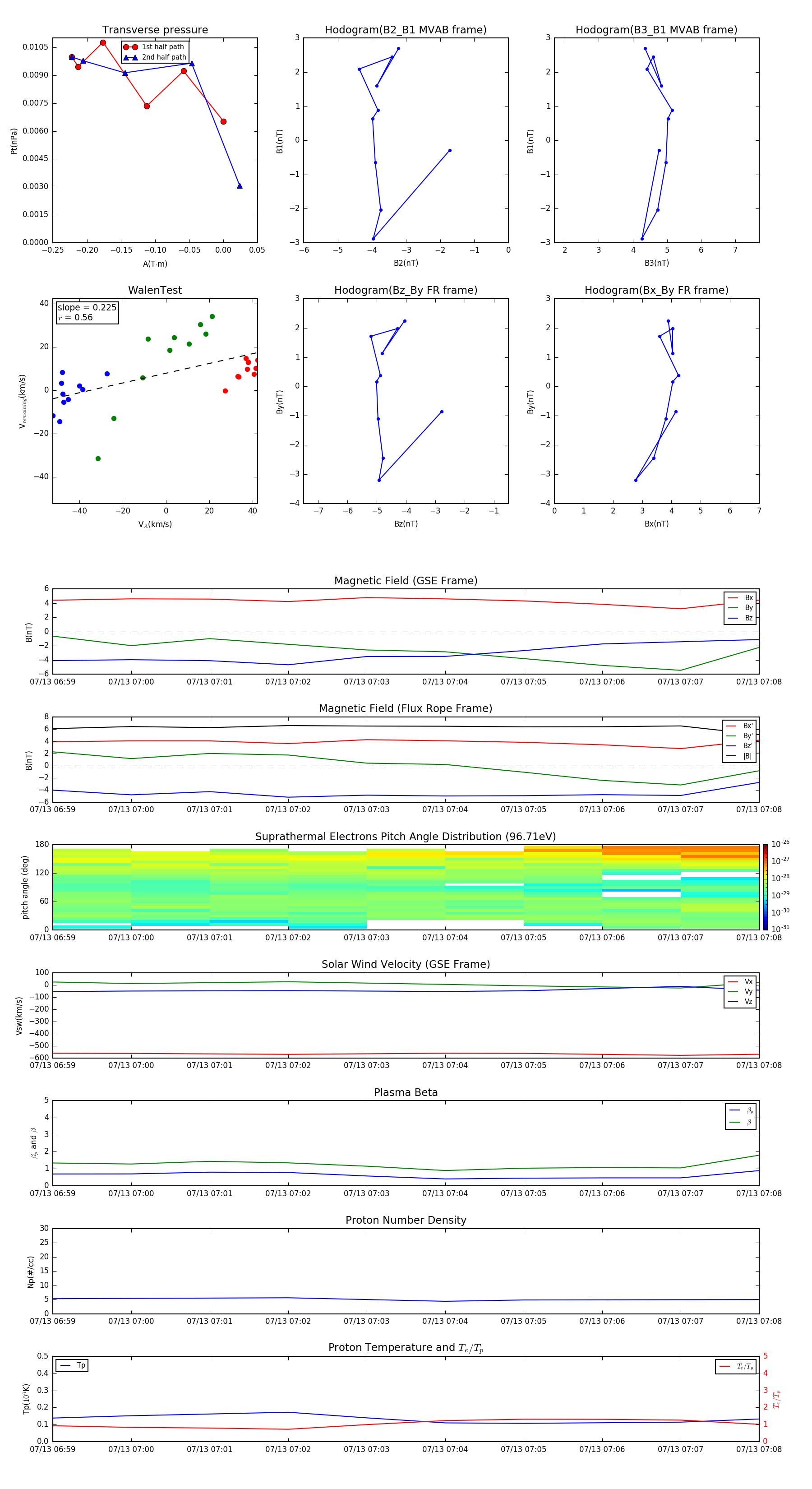Click the 'Bz(nT)' axis label
812x1489 pixels.
[406, 524]
